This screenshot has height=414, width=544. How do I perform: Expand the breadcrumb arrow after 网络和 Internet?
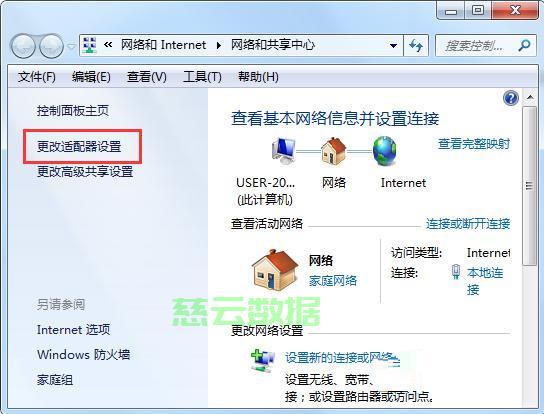219,45
